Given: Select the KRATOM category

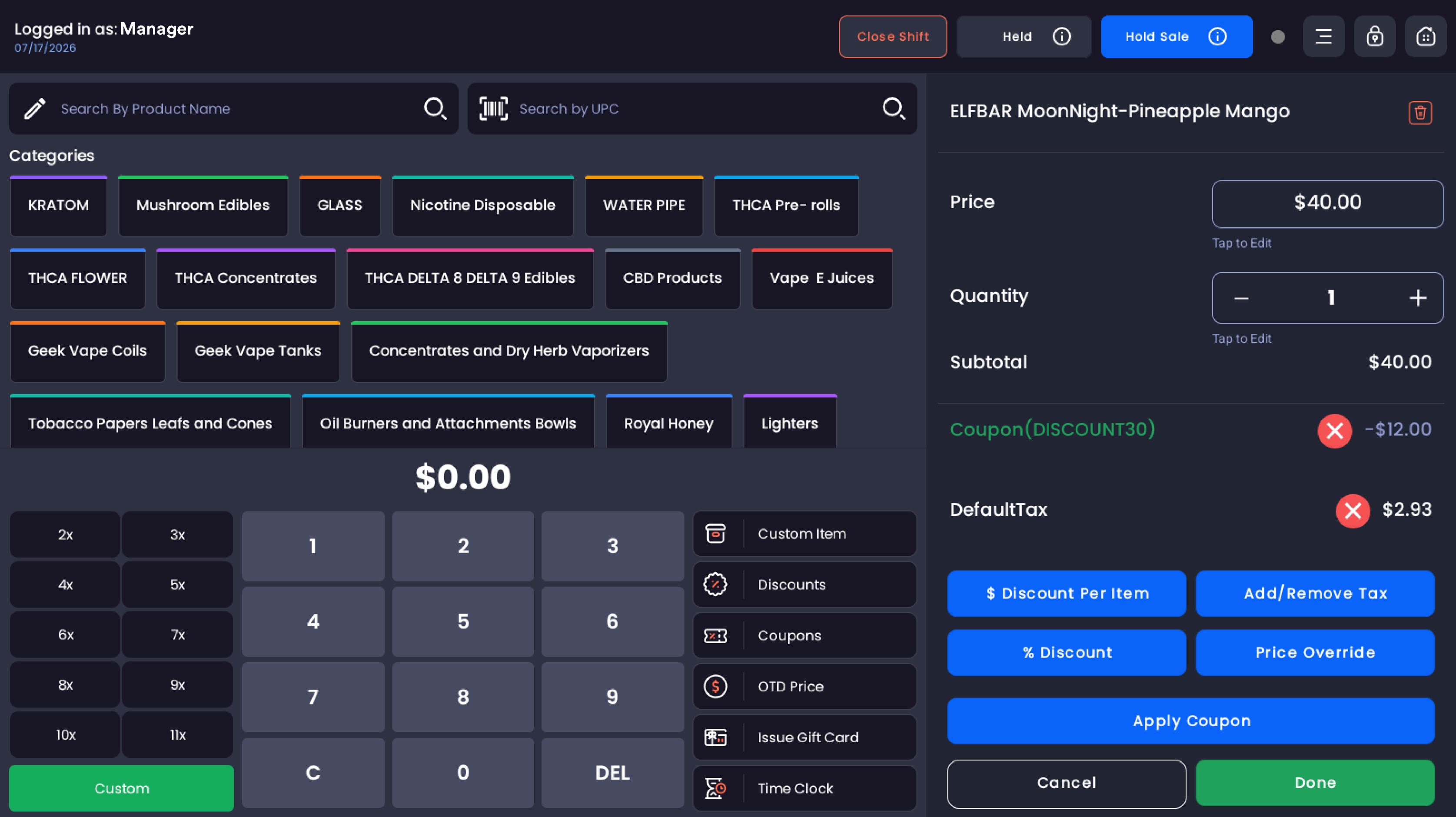Looking at the screenshot, I should [x=58, y=206].
